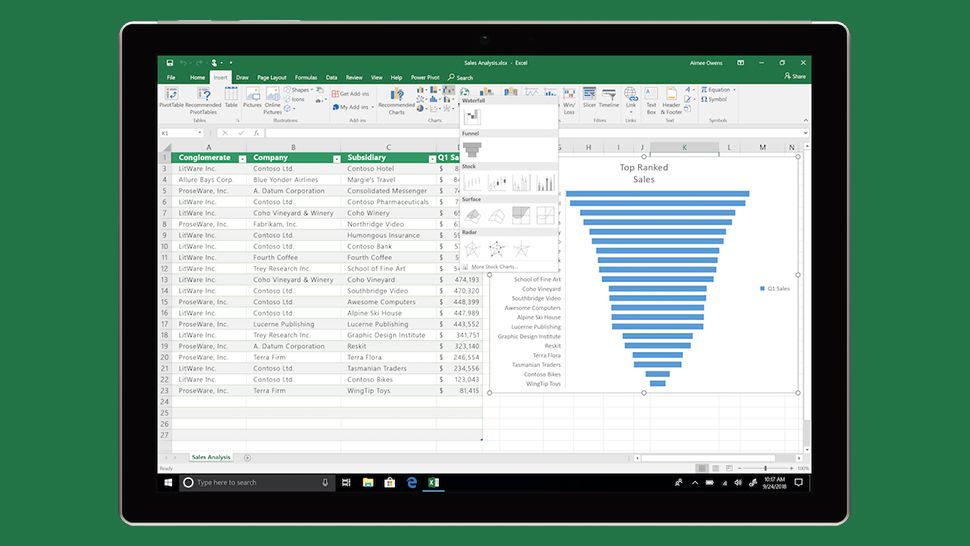Viewport: 970px width, 546px height.
Task: Click Get Add-ins
Action: (351, 94)
